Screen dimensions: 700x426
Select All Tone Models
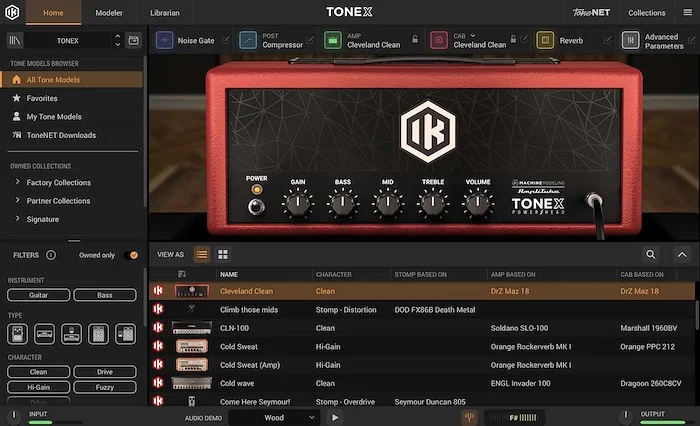tap(71, 79)
